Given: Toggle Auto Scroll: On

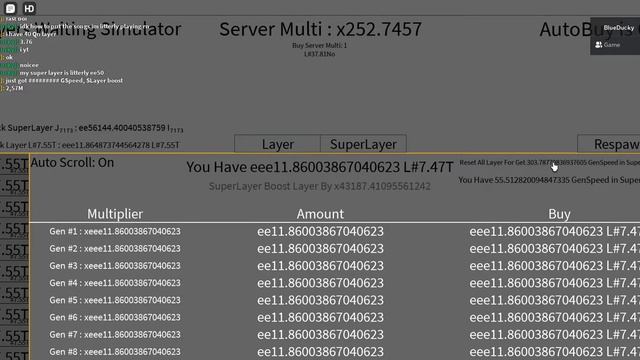Looking at the screenshot, I should pyautogui.click(x=72, y=162).
